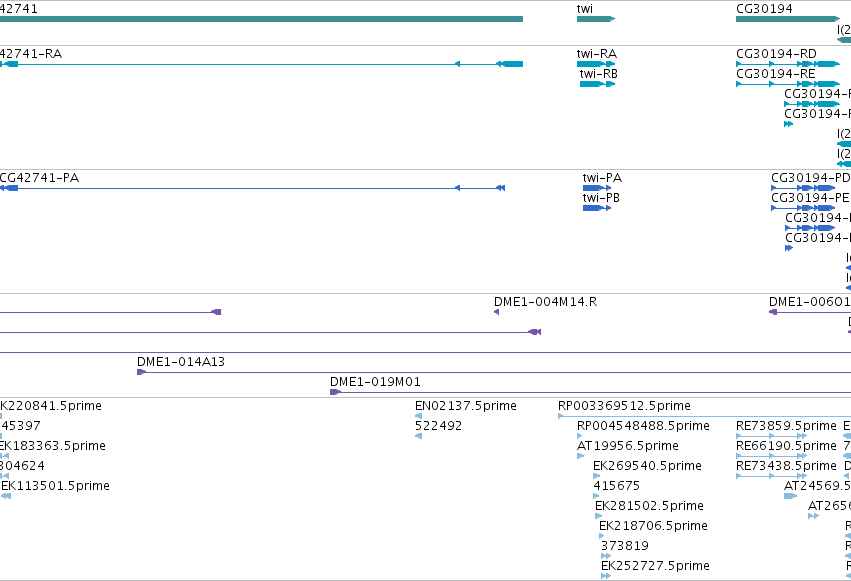Select the 522492 arrow glyph
851x581 pixels.
click(x=418, y=436)
